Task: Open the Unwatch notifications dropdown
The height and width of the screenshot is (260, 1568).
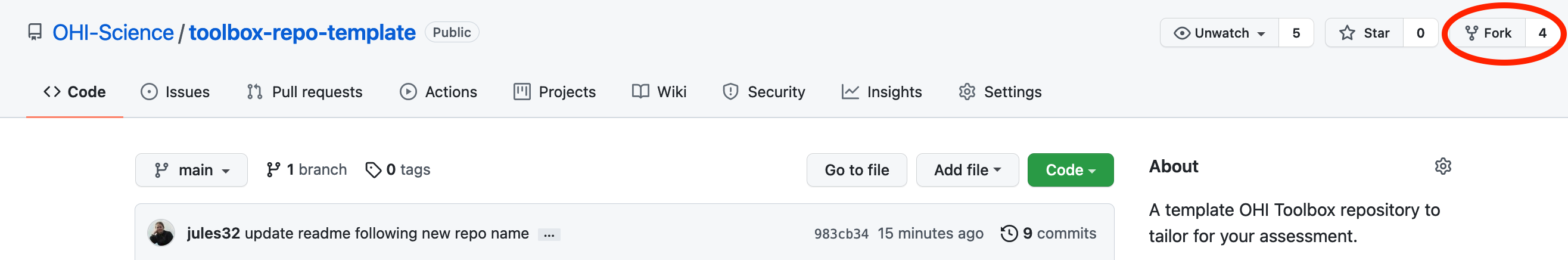Action: point(1219,33)
